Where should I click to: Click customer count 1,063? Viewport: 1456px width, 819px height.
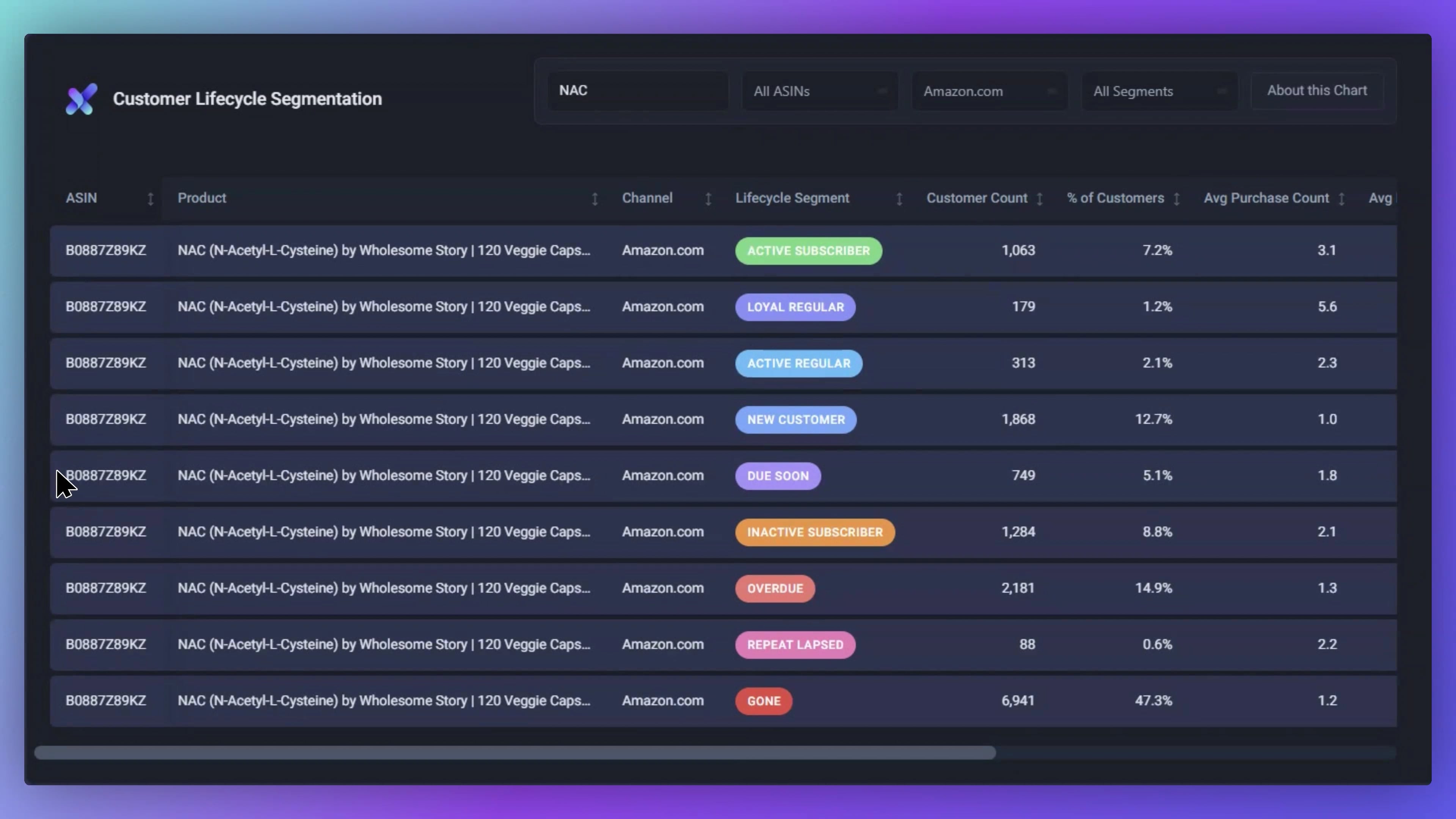tap(1018, 250)
